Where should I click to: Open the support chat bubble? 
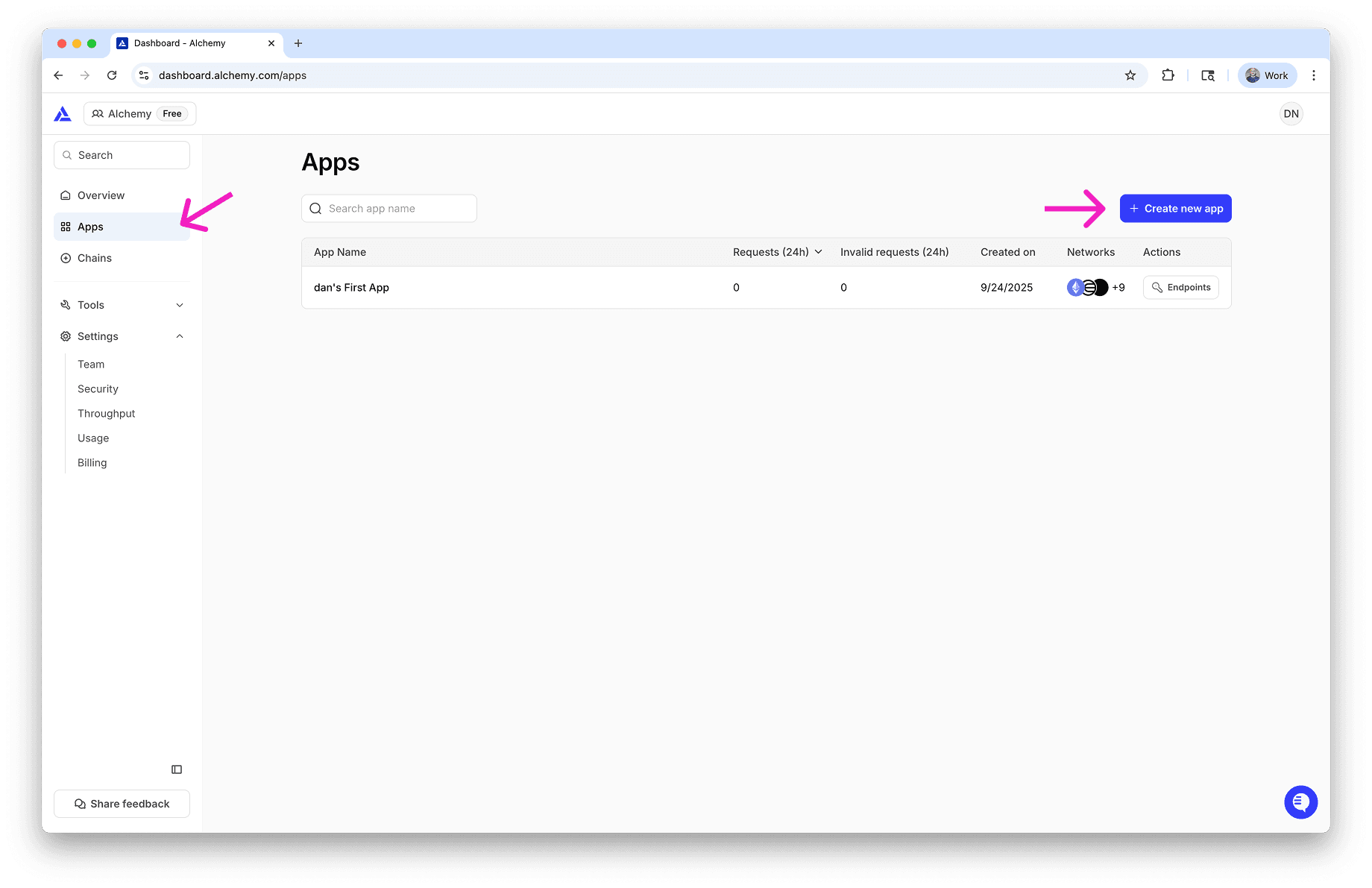[1300, 802]
